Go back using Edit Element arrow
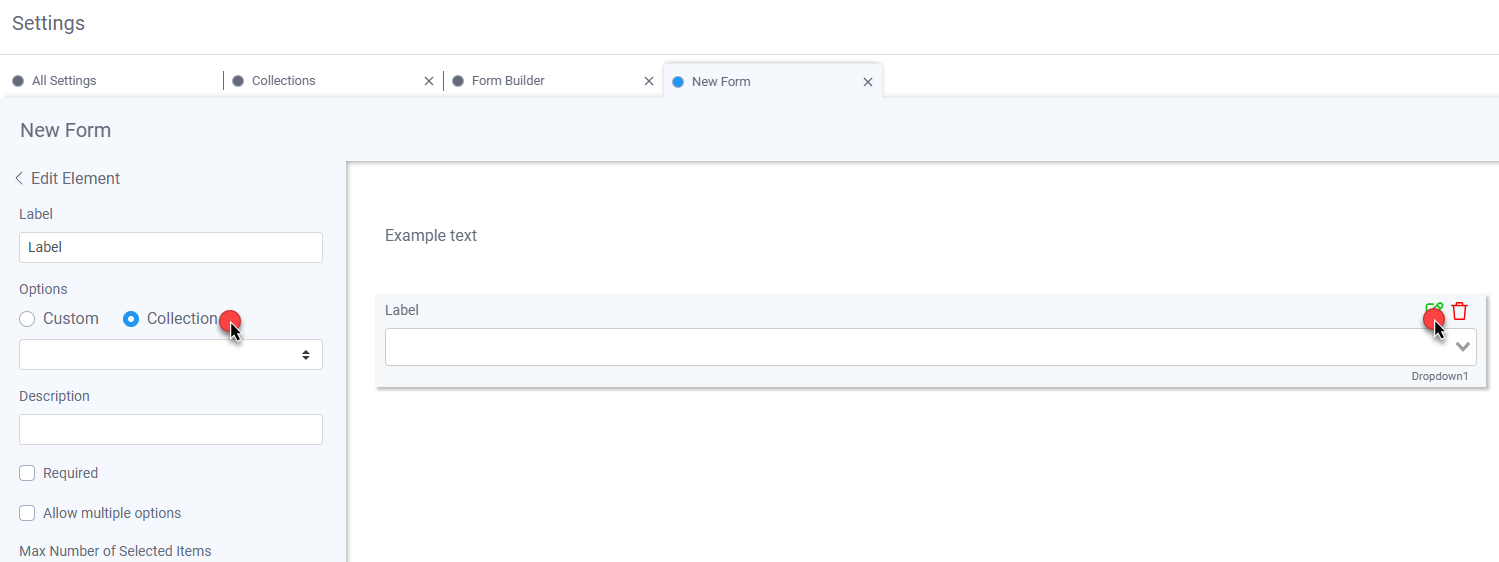The image size is (1499, 562). (x=19, y=178)
